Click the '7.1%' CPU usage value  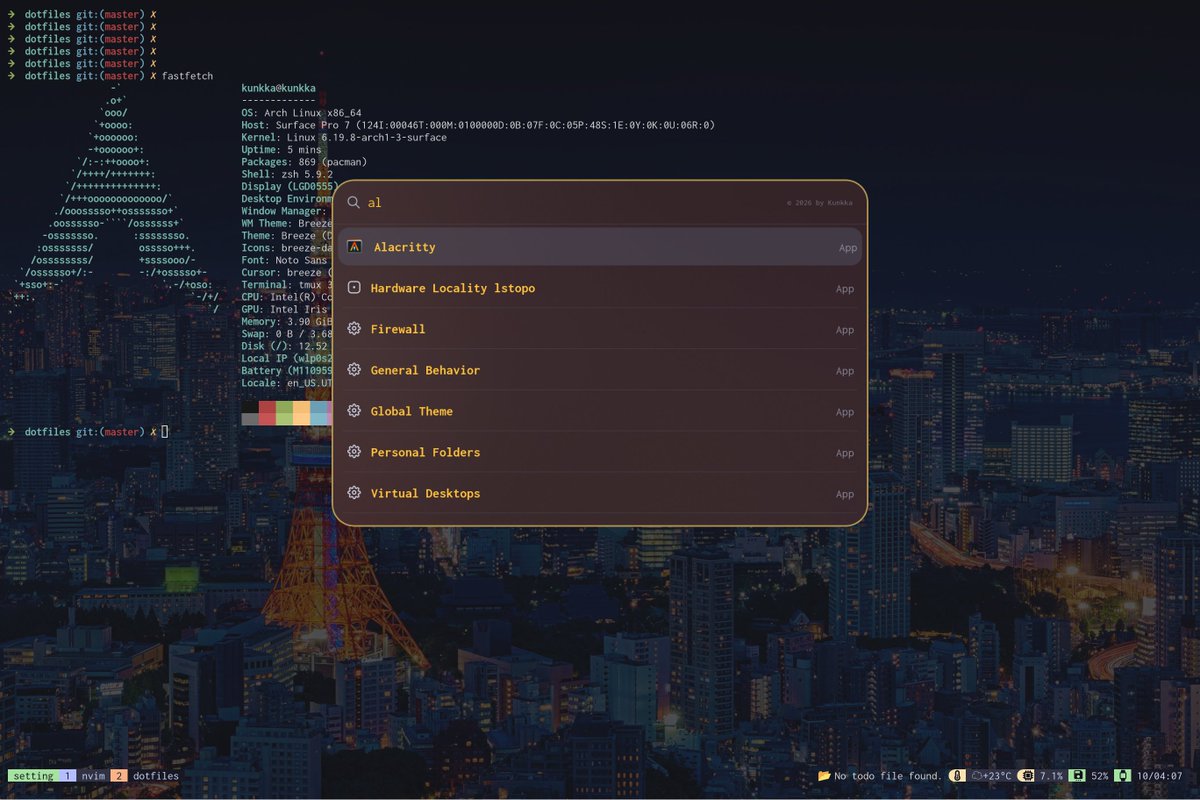coord(1051,776)
